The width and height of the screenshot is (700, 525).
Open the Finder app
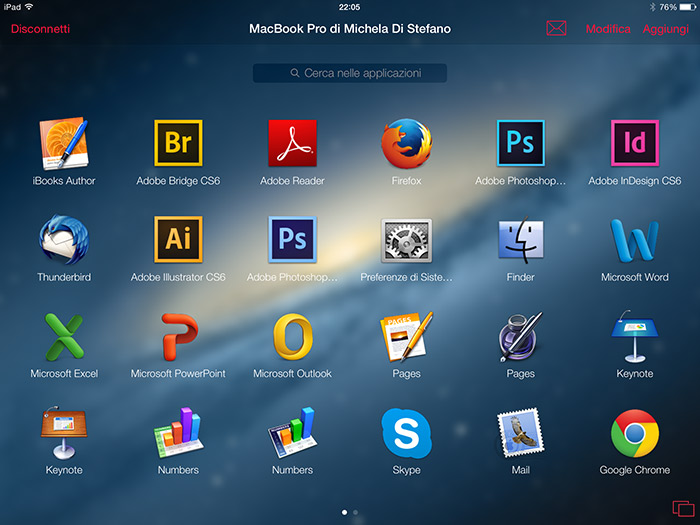[x=521, y=240]
